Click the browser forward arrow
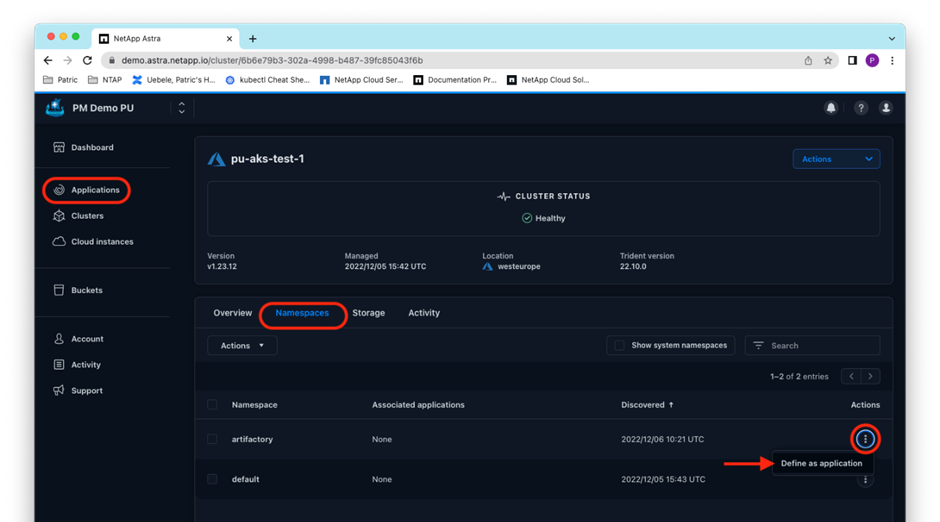The height and width of the screenshot is (522, 940). [x=68, y=60]
